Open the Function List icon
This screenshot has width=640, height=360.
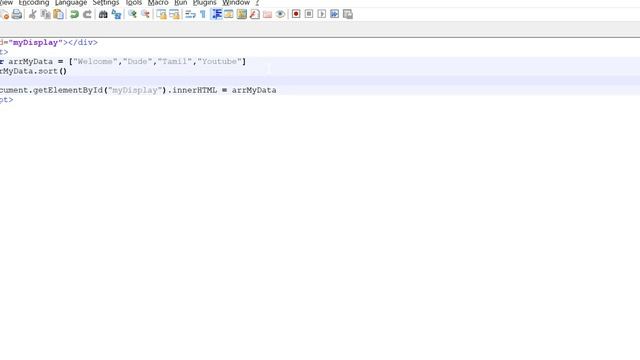255,14
